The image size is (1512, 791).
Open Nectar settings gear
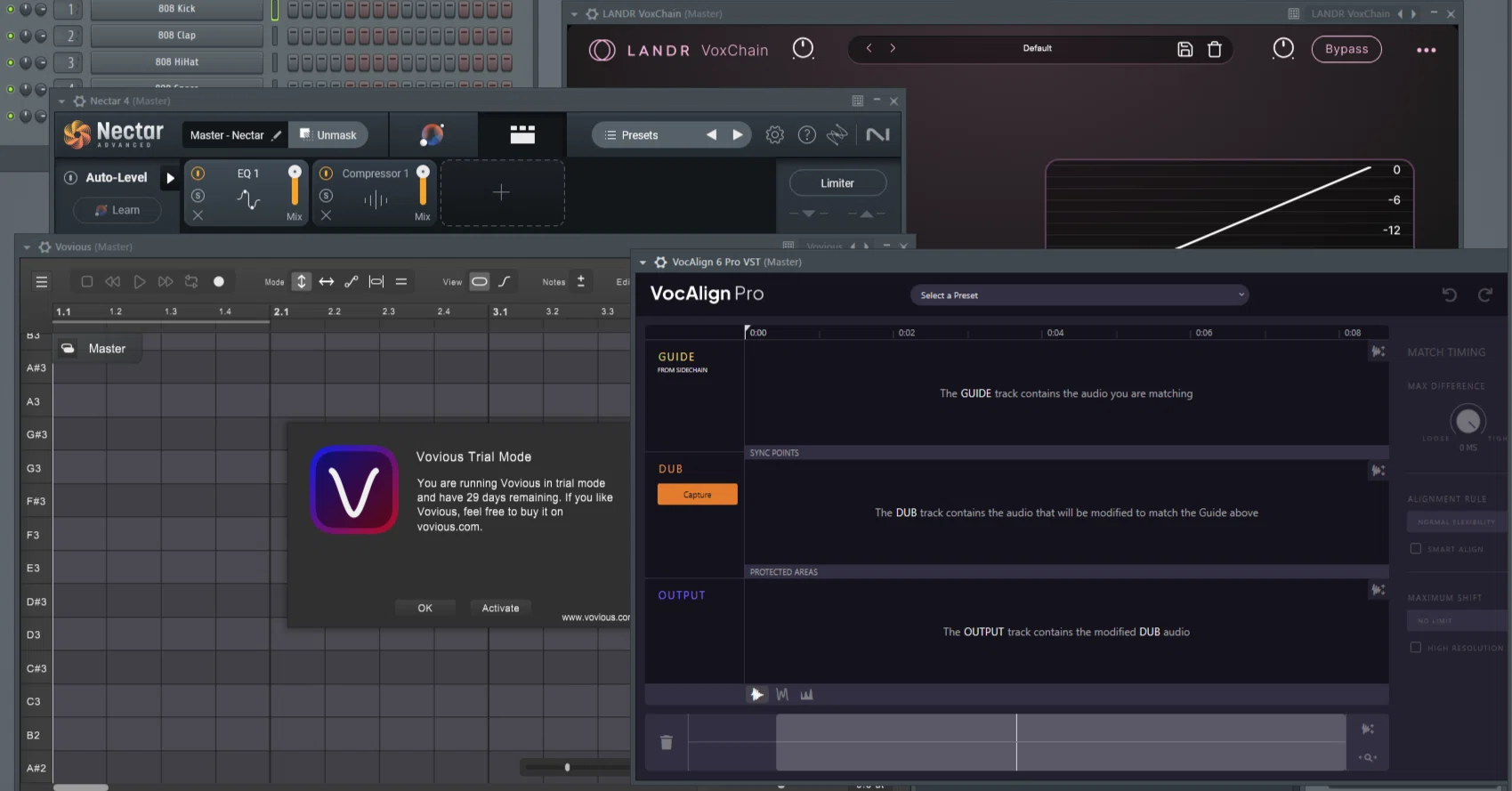pos(775,134)
